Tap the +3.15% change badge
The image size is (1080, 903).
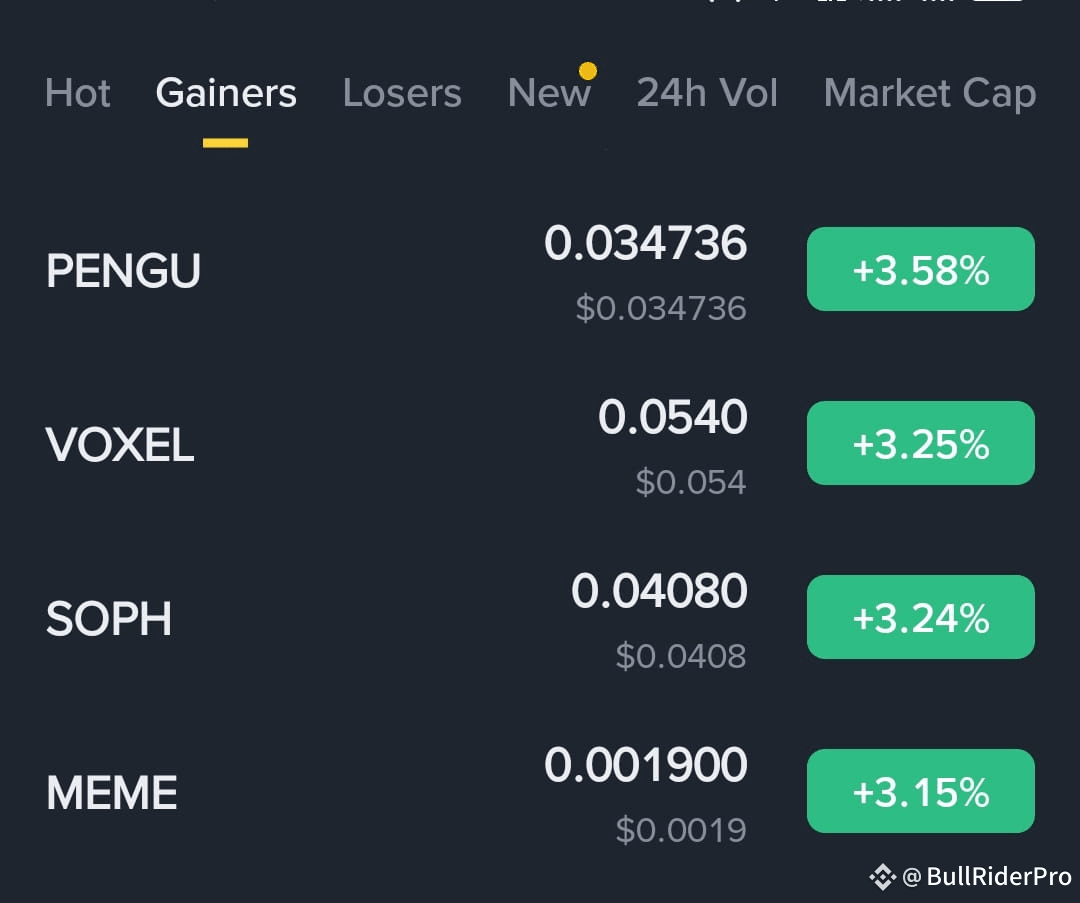pos(921,791)
